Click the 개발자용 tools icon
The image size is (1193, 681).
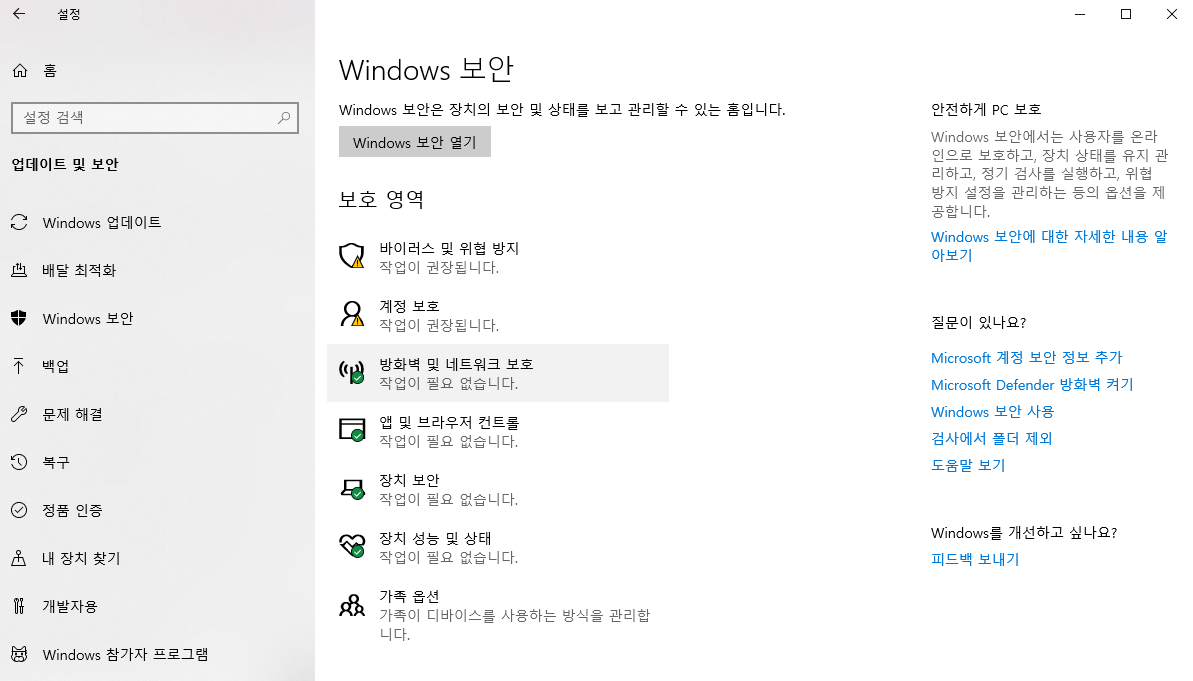click(19, 606)
